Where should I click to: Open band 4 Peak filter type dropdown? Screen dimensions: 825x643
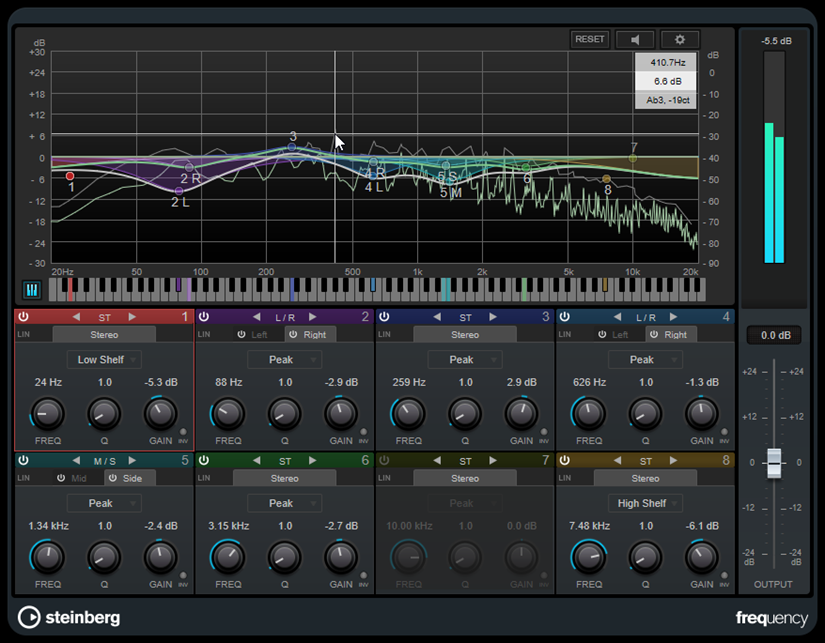[x=646, y=360]
